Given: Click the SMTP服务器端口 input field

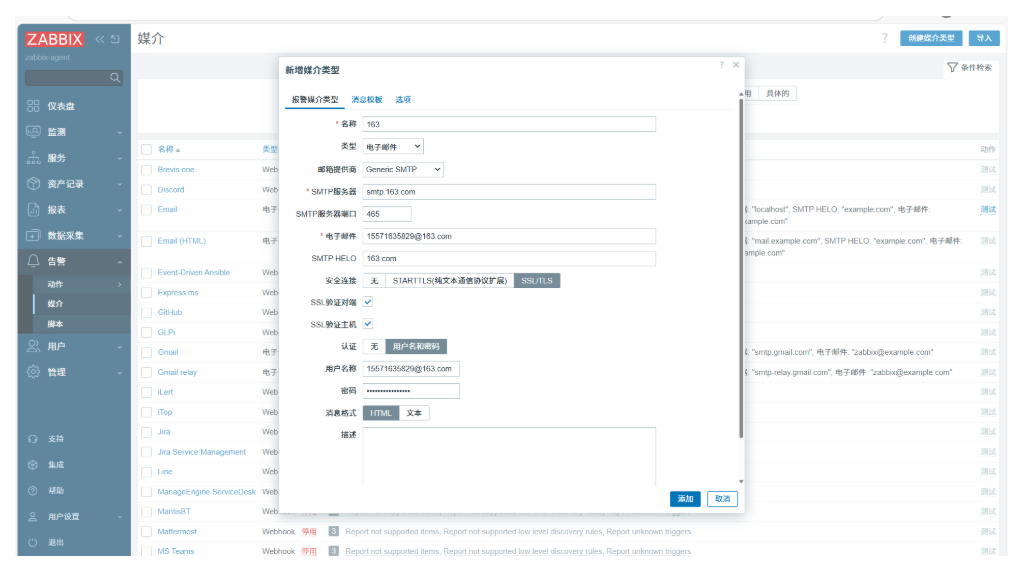Looking at the screenshot, I should pyautogui.click(x=387, y=214).
